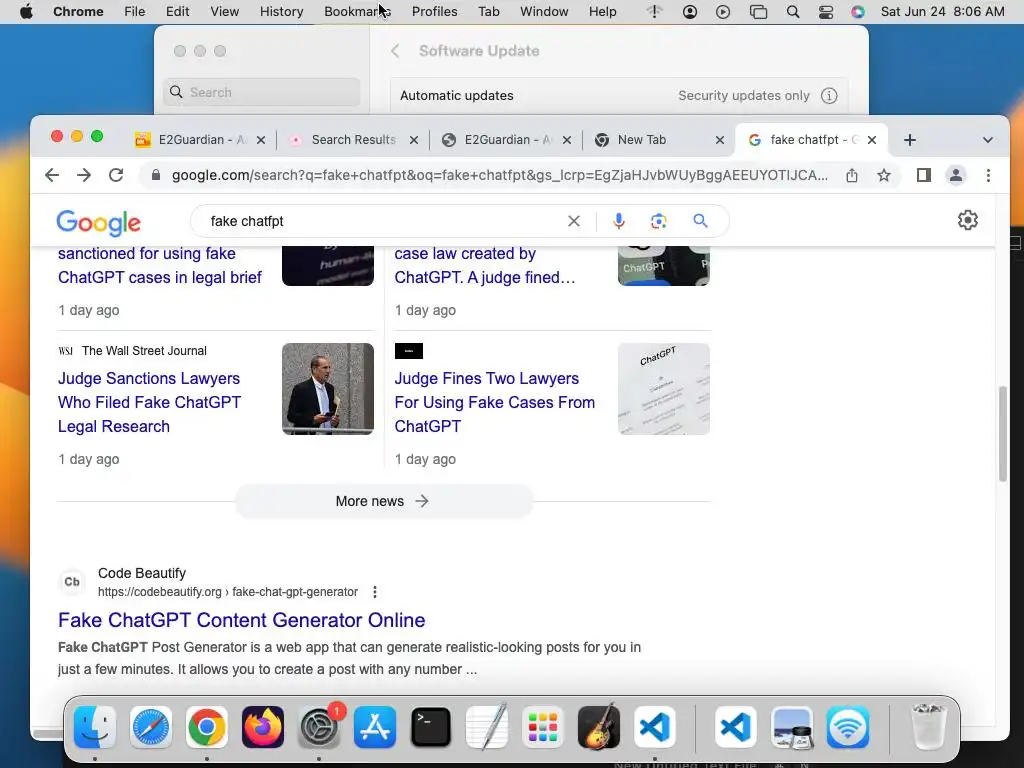Open Trash in the Dock
Screen dimensions: 1024x768
(928, 727)
